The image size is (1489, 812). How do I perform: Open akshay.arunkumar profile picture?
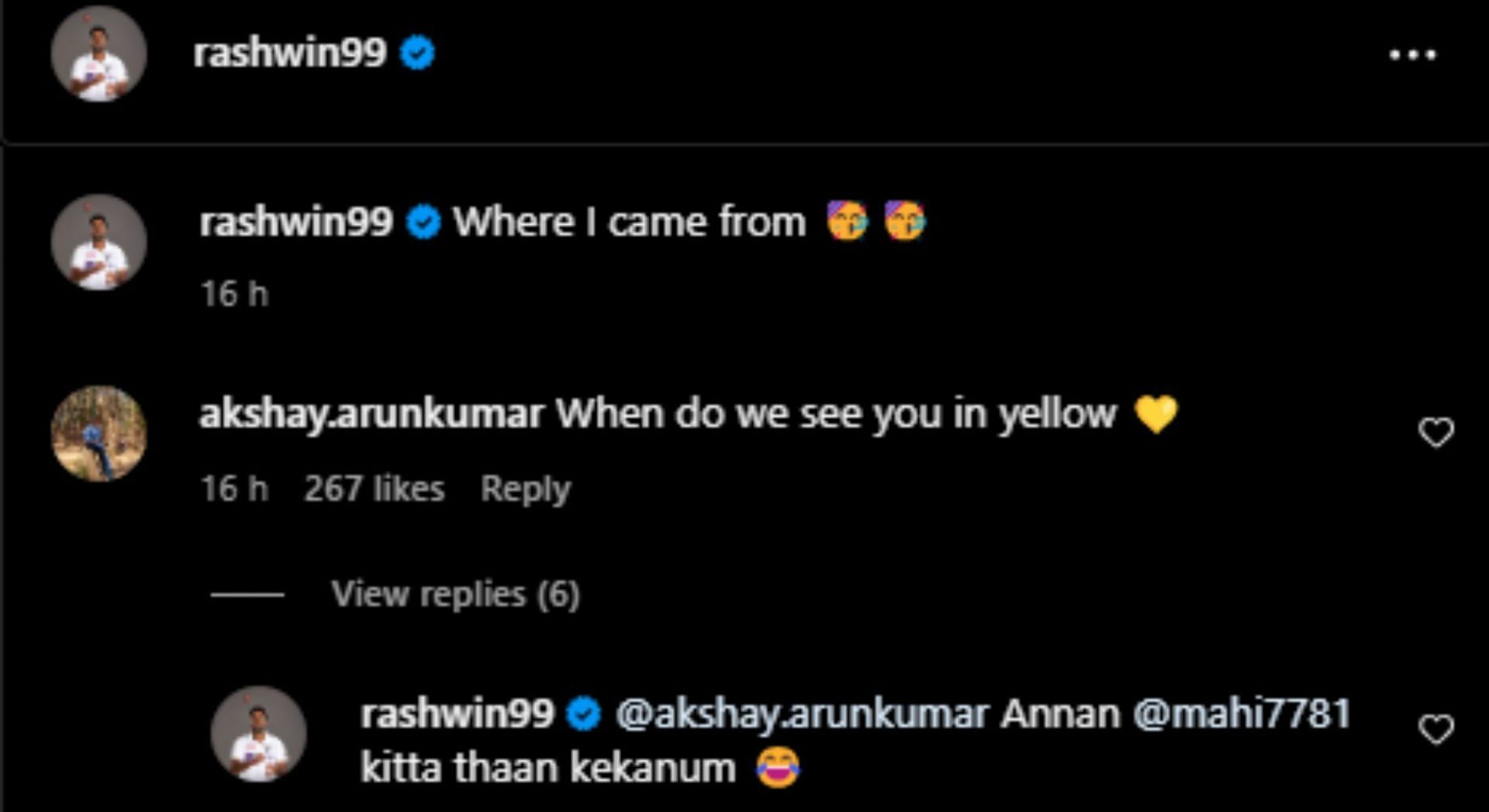pos(98,434)
